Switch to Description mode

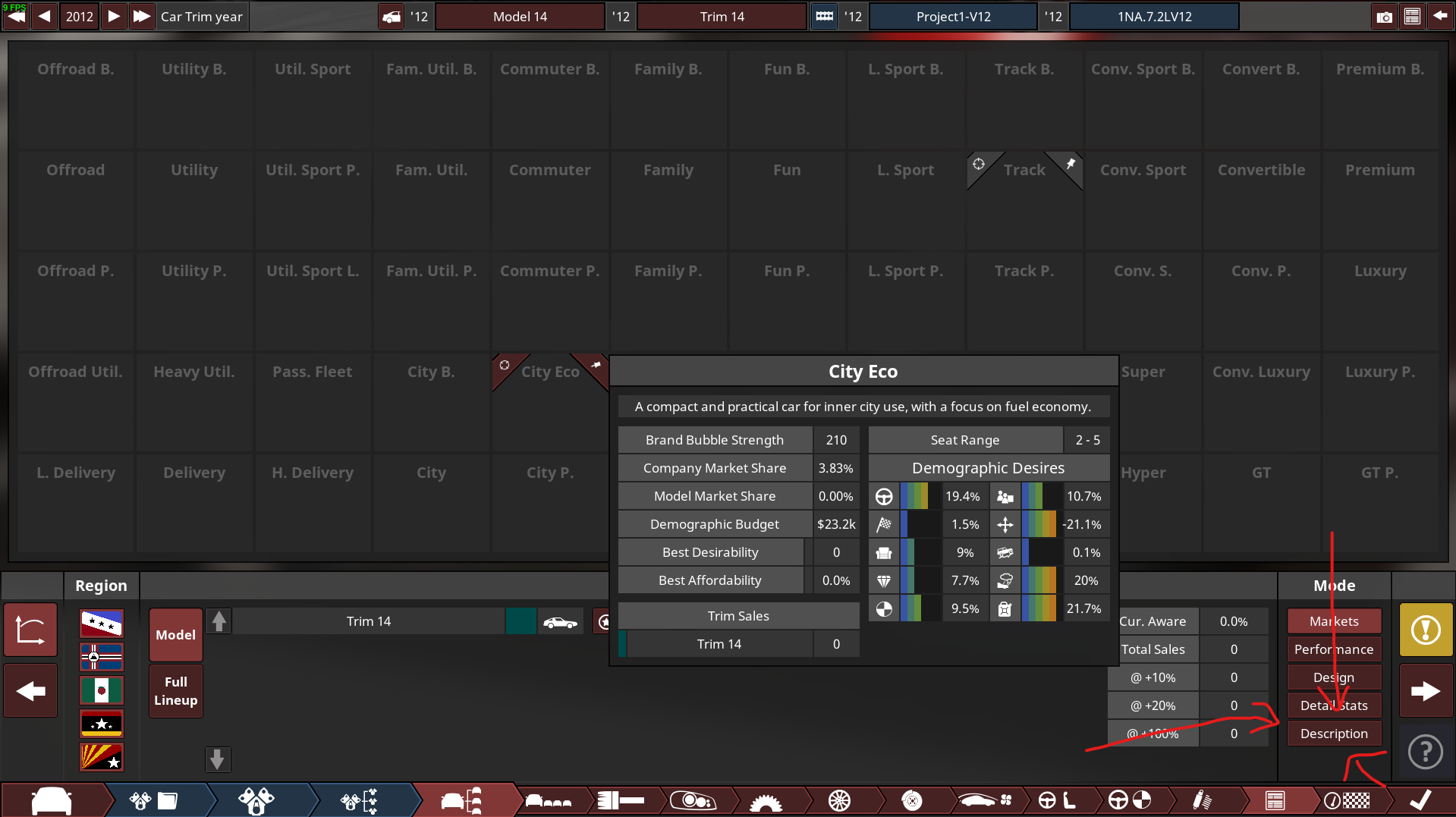[1334, 734]
